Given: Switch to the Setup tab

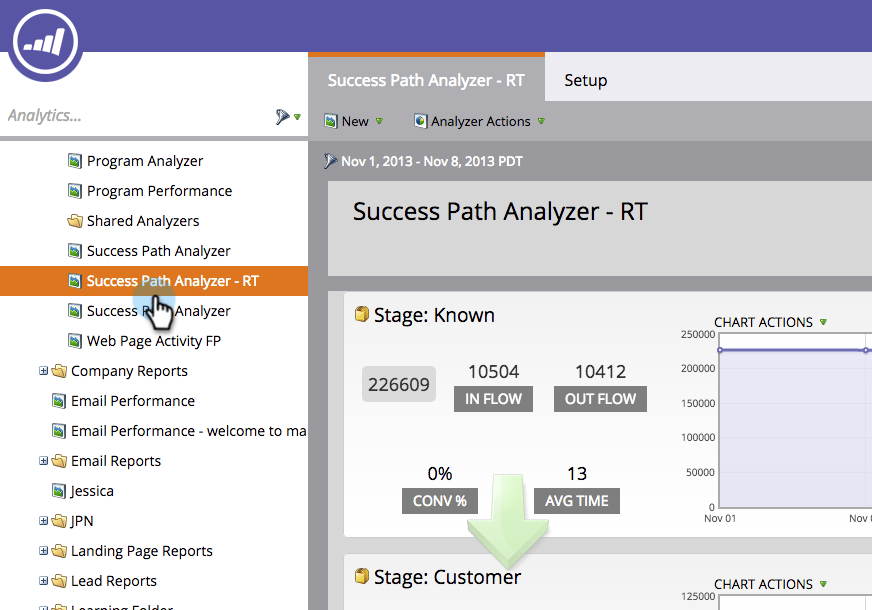Looking at the screenshot, I should [585, 80].
